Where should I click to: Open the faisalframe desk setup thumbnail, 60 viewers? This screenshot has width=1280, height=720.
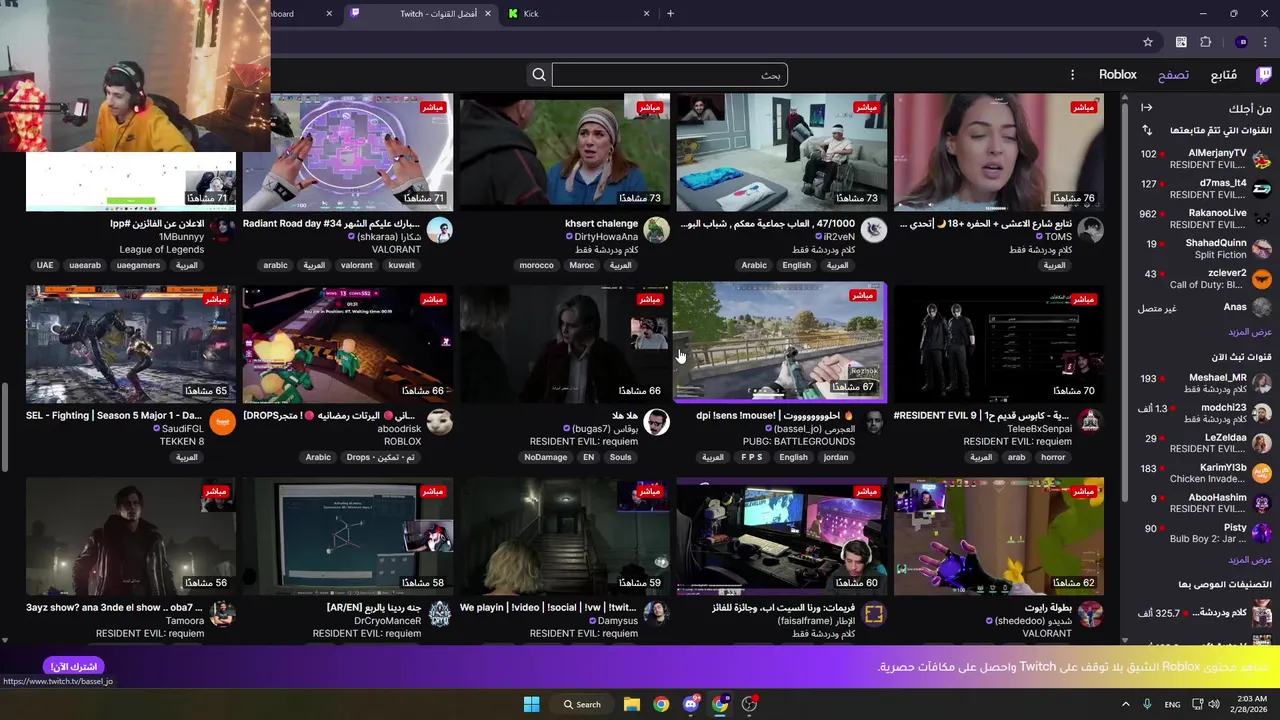pyautogui.click(x=781, y=536)
